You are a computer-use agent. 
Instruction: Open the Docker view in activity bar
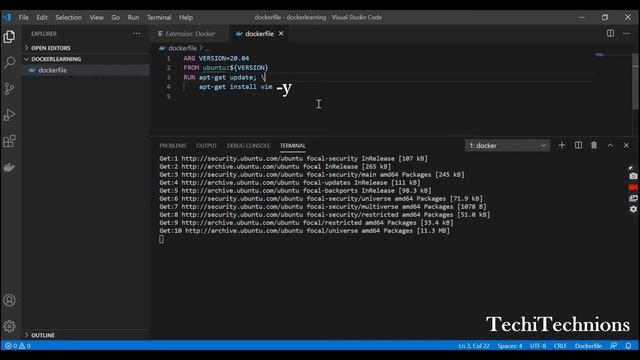(9, 167)
